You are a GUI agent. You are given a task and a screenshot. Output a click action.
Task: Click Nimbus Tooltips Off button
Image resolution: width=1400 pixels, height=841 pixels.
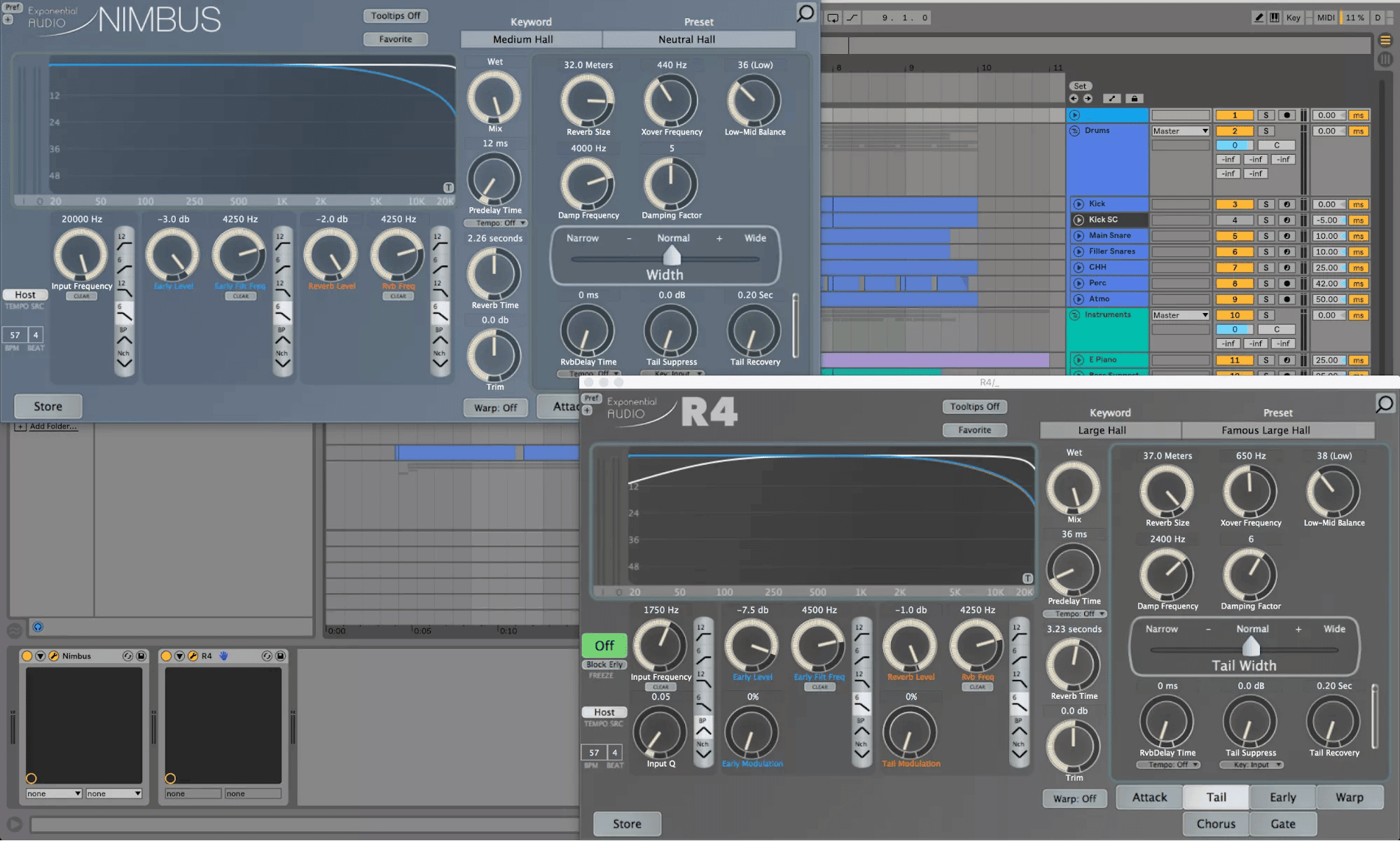coord(396,15)
